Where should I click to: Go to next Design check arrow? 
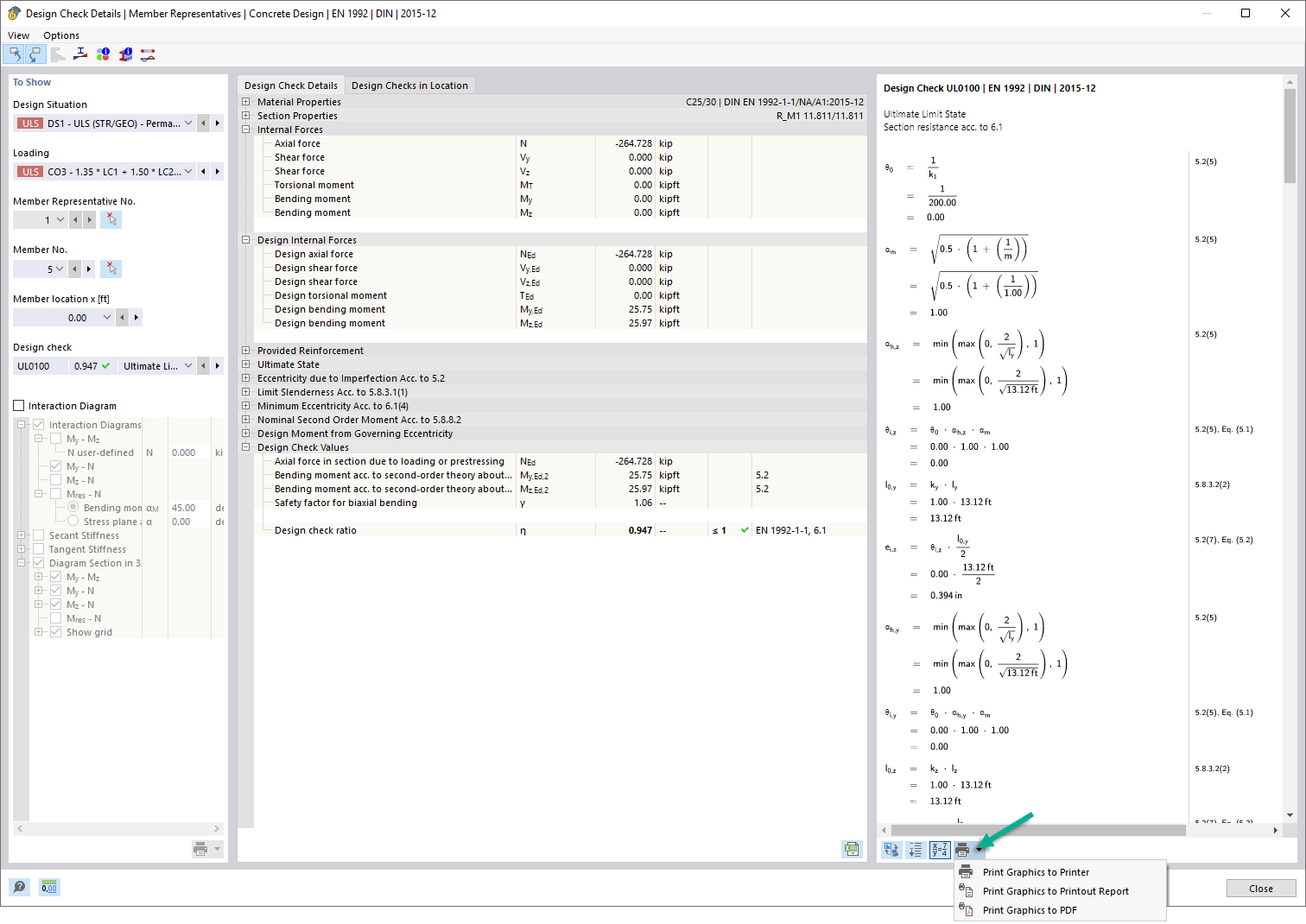click(218, 366)
